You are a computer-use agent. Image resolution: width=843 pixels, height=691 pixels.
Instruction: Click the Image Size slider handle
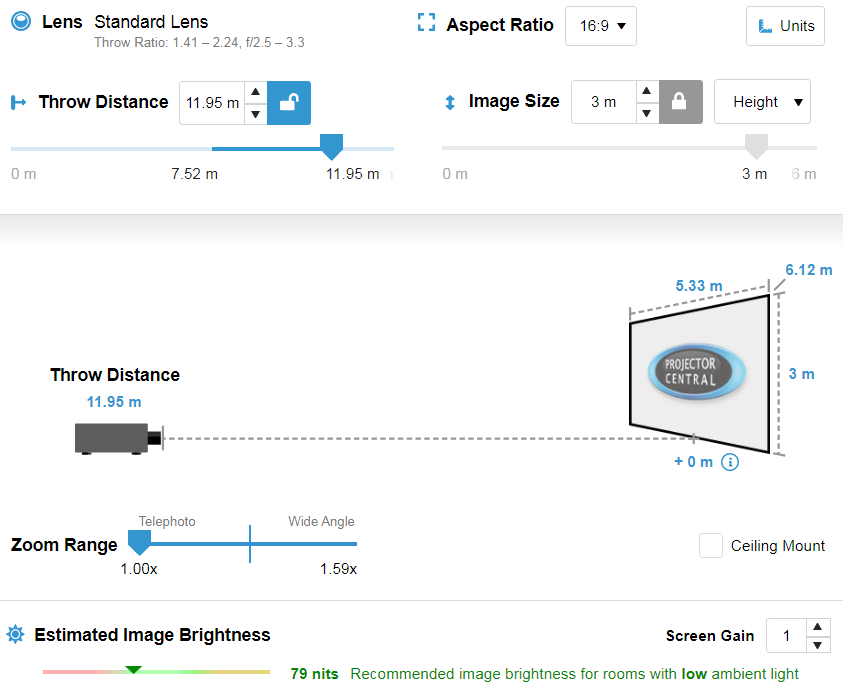[756, 146]
